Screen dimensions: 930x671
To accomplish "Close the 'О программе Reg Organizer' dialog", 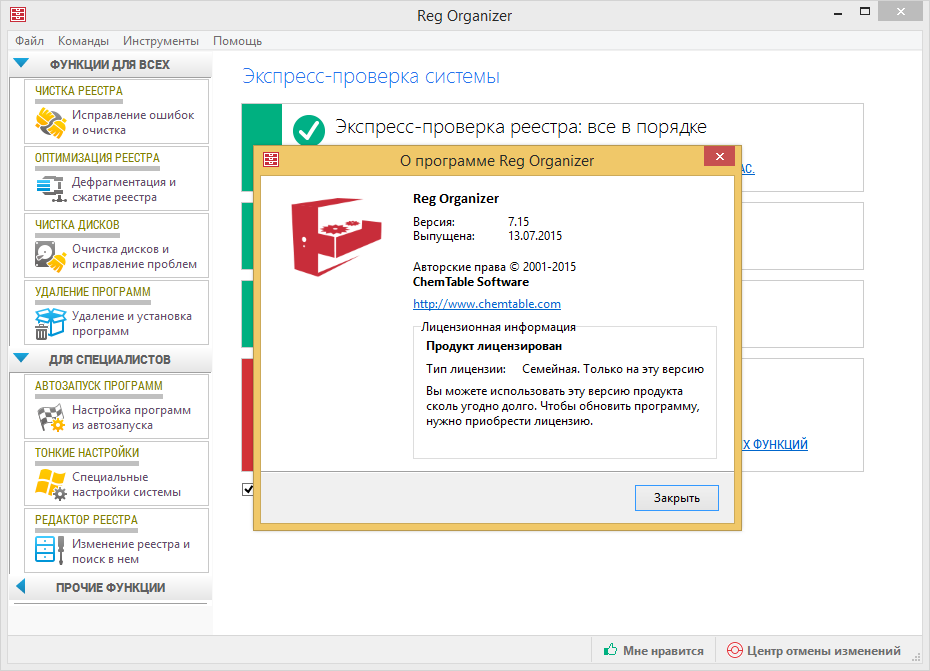I will (x=676, y=497).
